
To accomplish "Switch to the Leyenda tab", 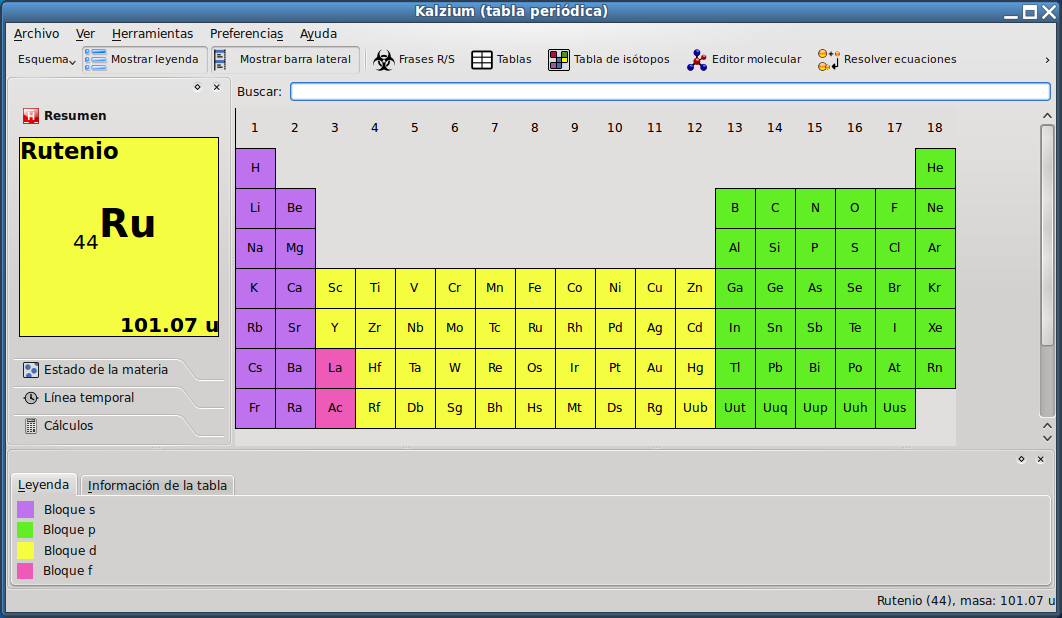I will tap(43, 485).
